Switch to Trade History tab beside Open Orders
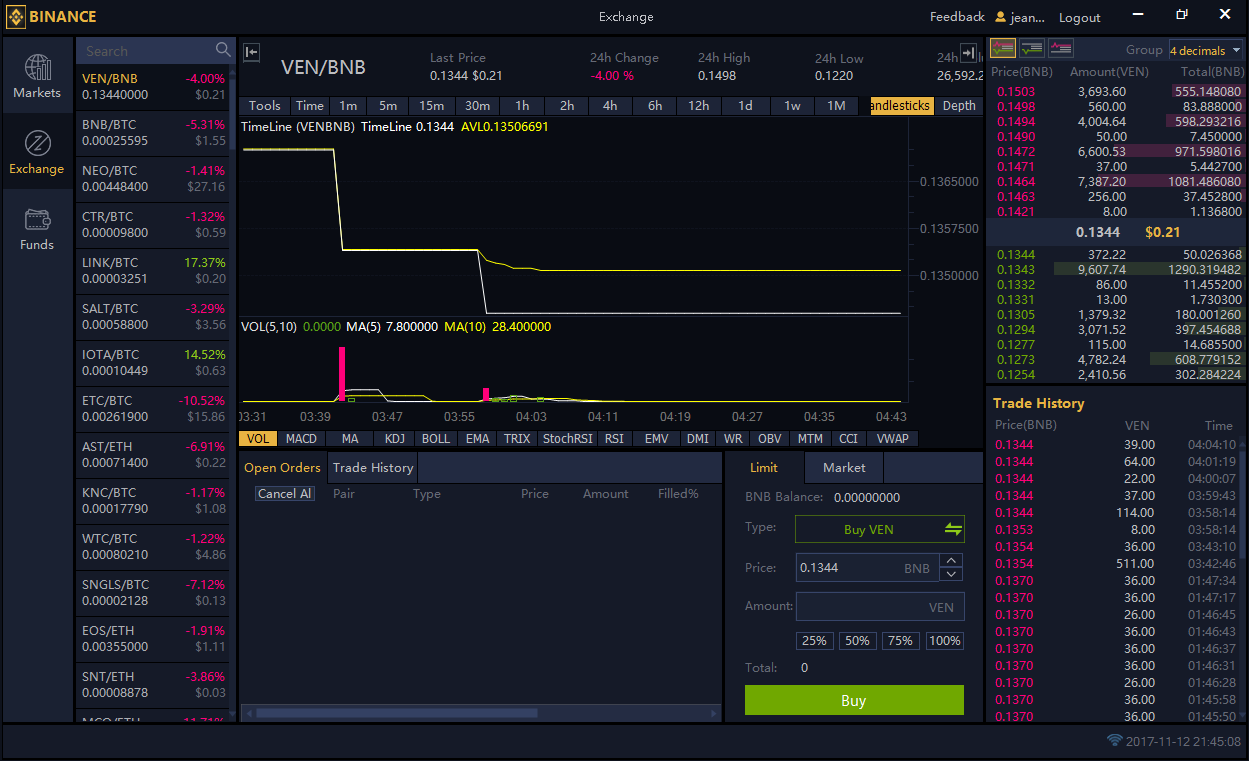The height and width of the screenshot is (761, 1249). coord(372,467)
